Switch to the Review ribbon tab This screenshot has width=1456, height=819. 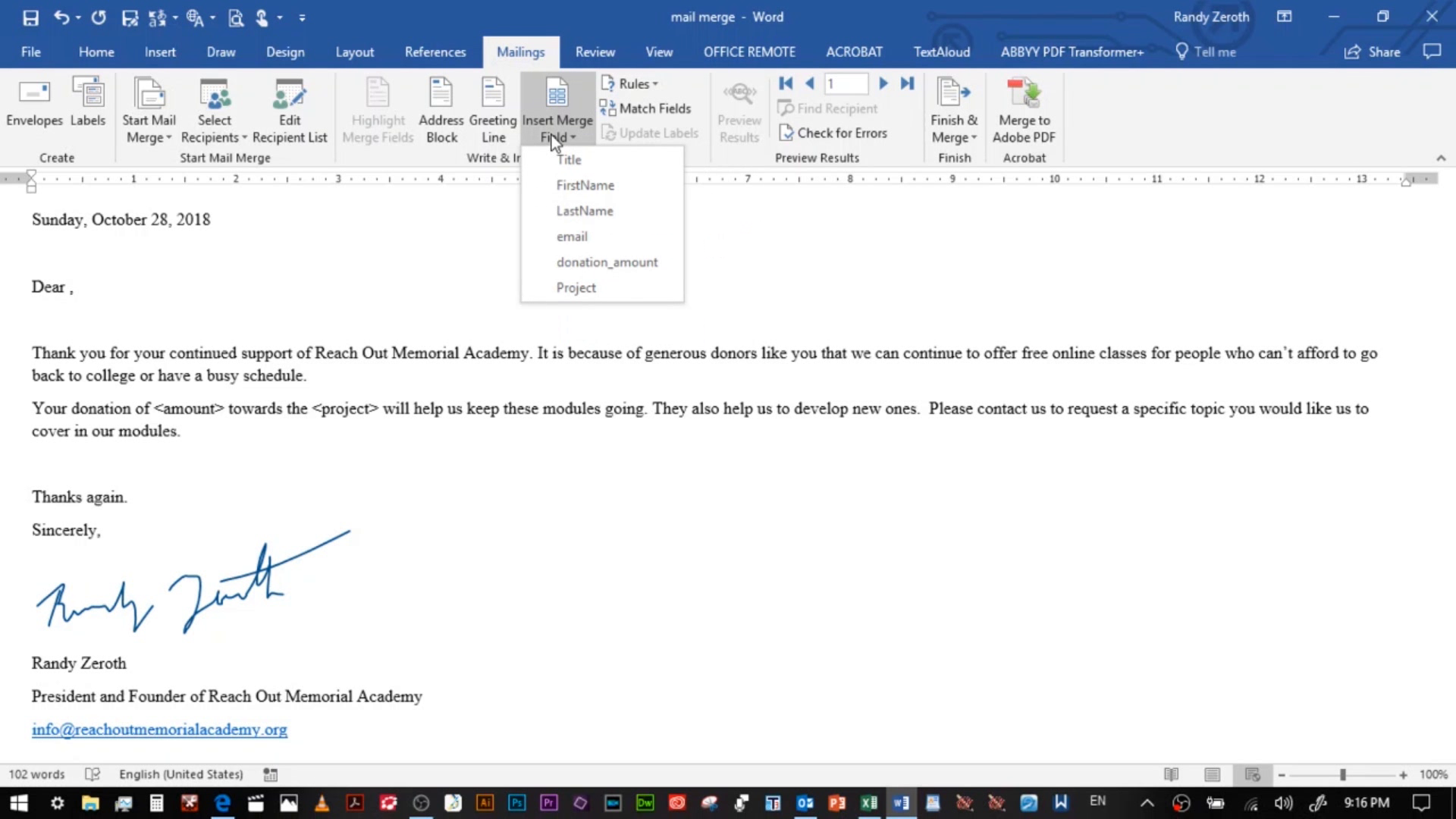tap(595, 52)
